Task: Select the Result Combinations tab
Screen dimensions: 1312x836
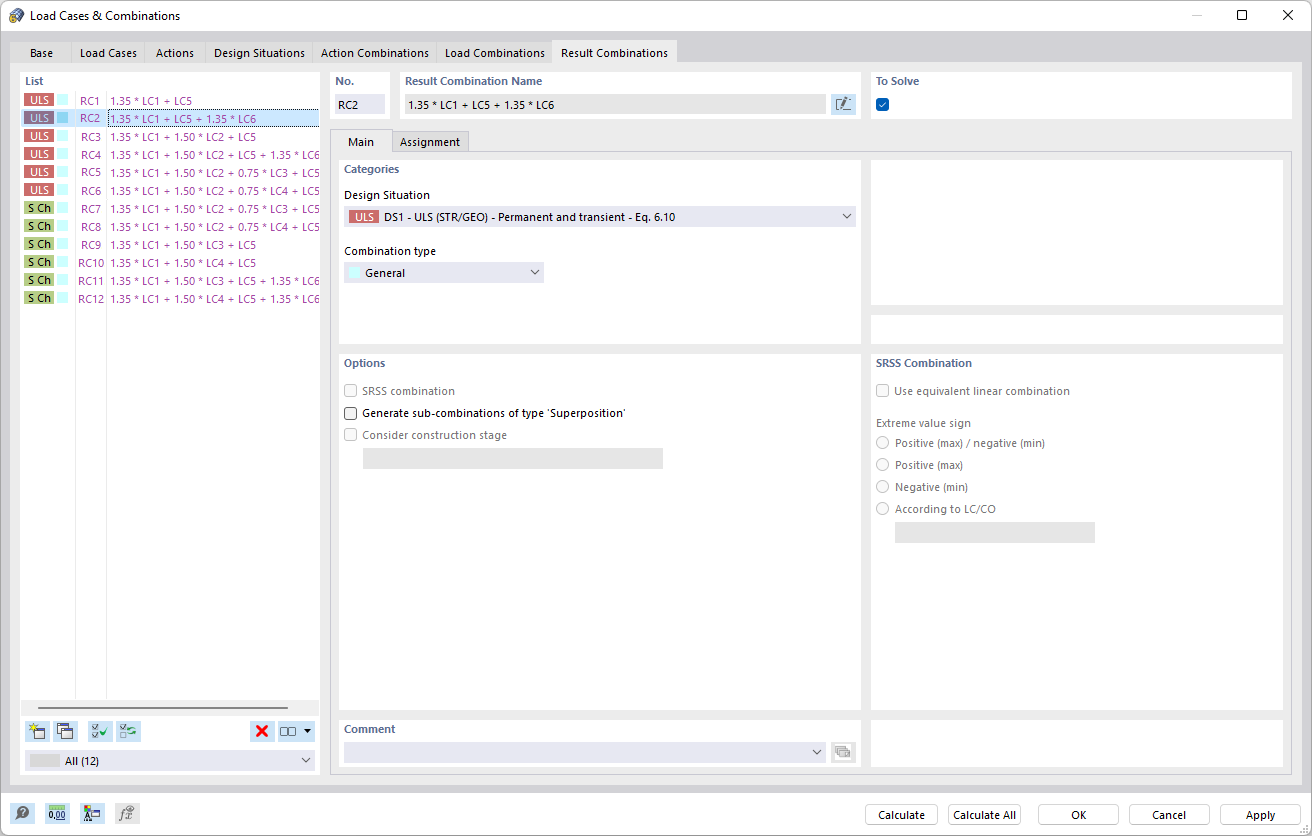Action: (614, 53)
